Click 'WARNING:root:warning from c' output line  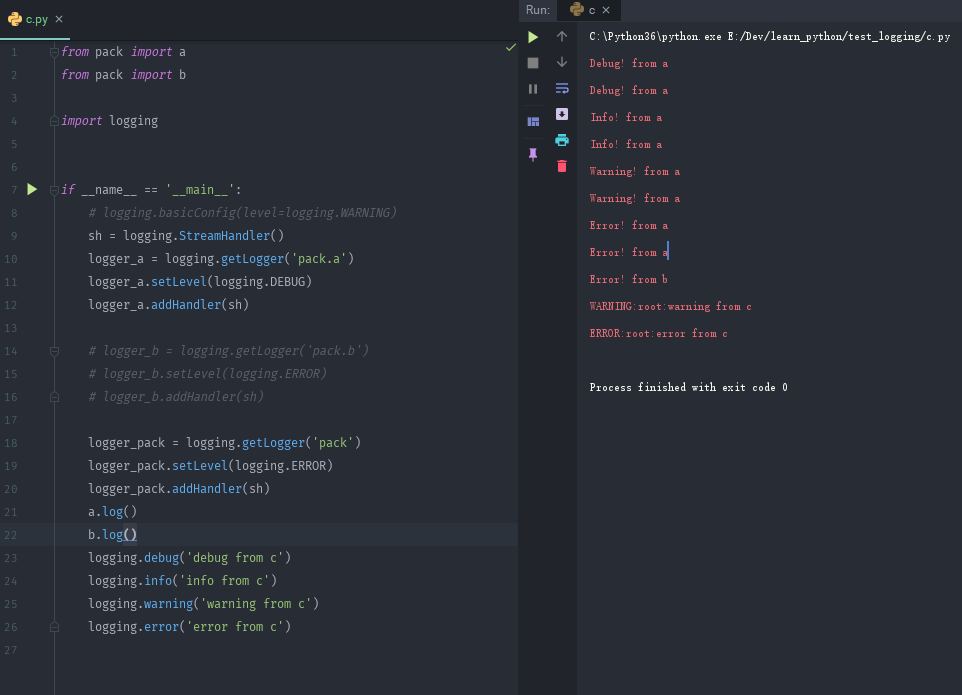(670, 307)
